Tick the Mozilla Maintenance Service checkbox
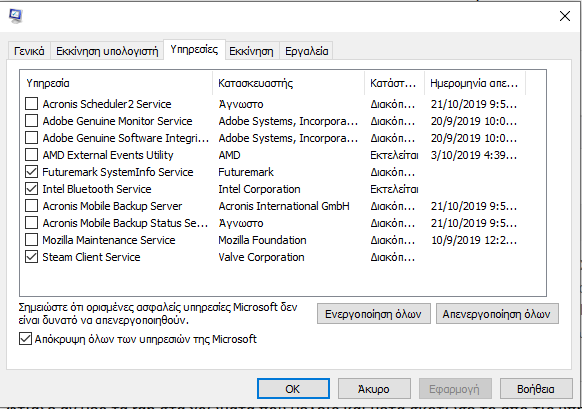This screenshot has width=582, height=409. [32, 240]
